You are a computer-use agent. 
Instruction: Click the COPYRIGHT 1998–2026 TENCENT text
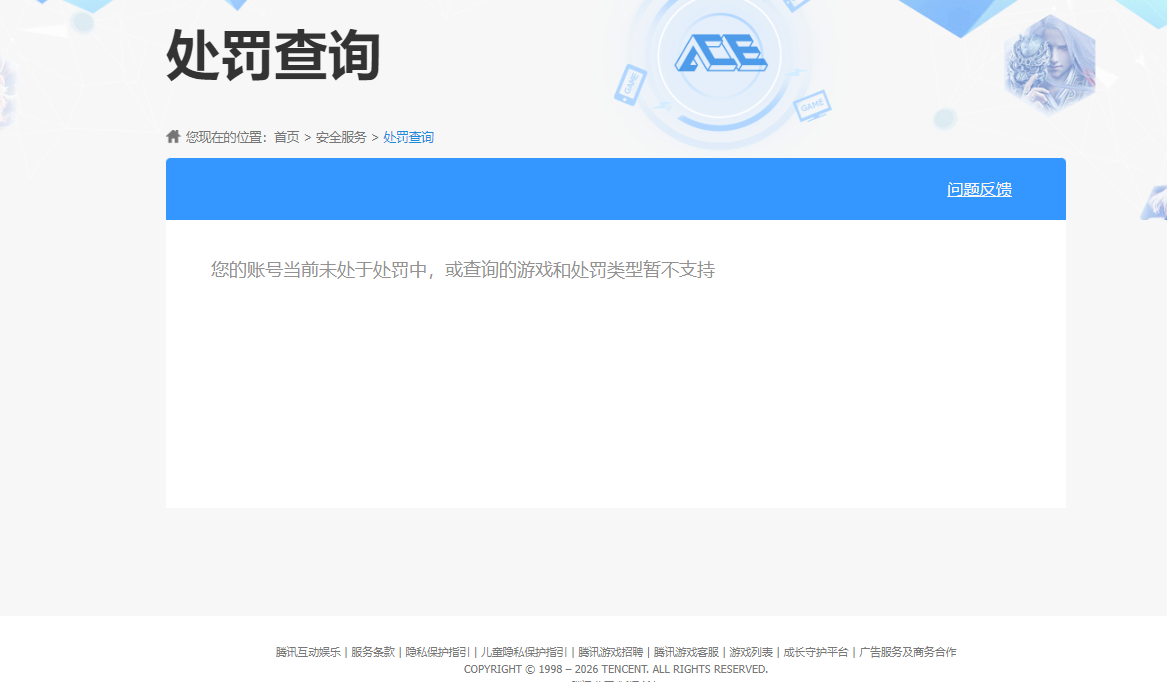coord(616,669)
